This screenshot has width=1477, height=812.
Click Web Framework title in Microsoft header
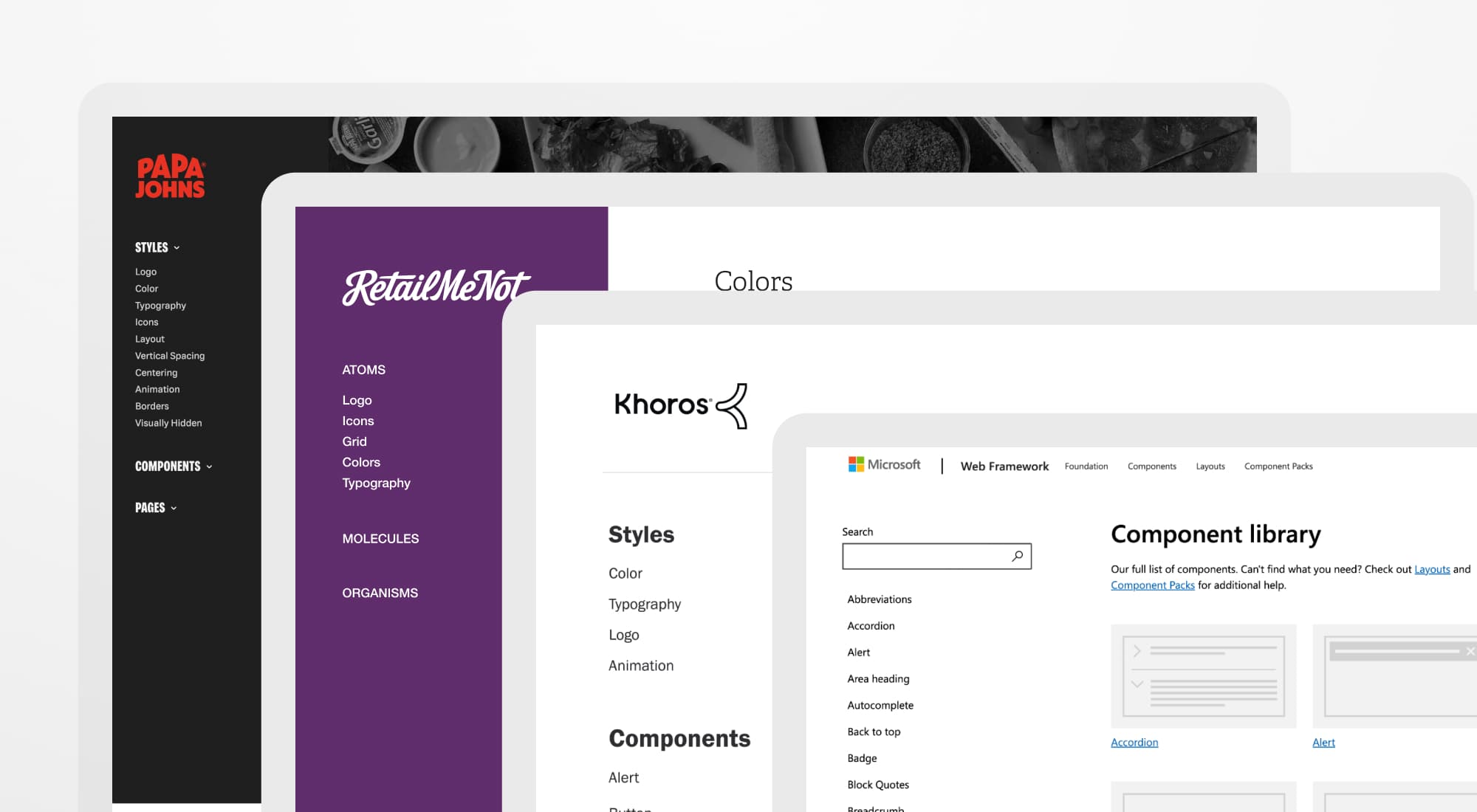click(x=1004, y=467)
